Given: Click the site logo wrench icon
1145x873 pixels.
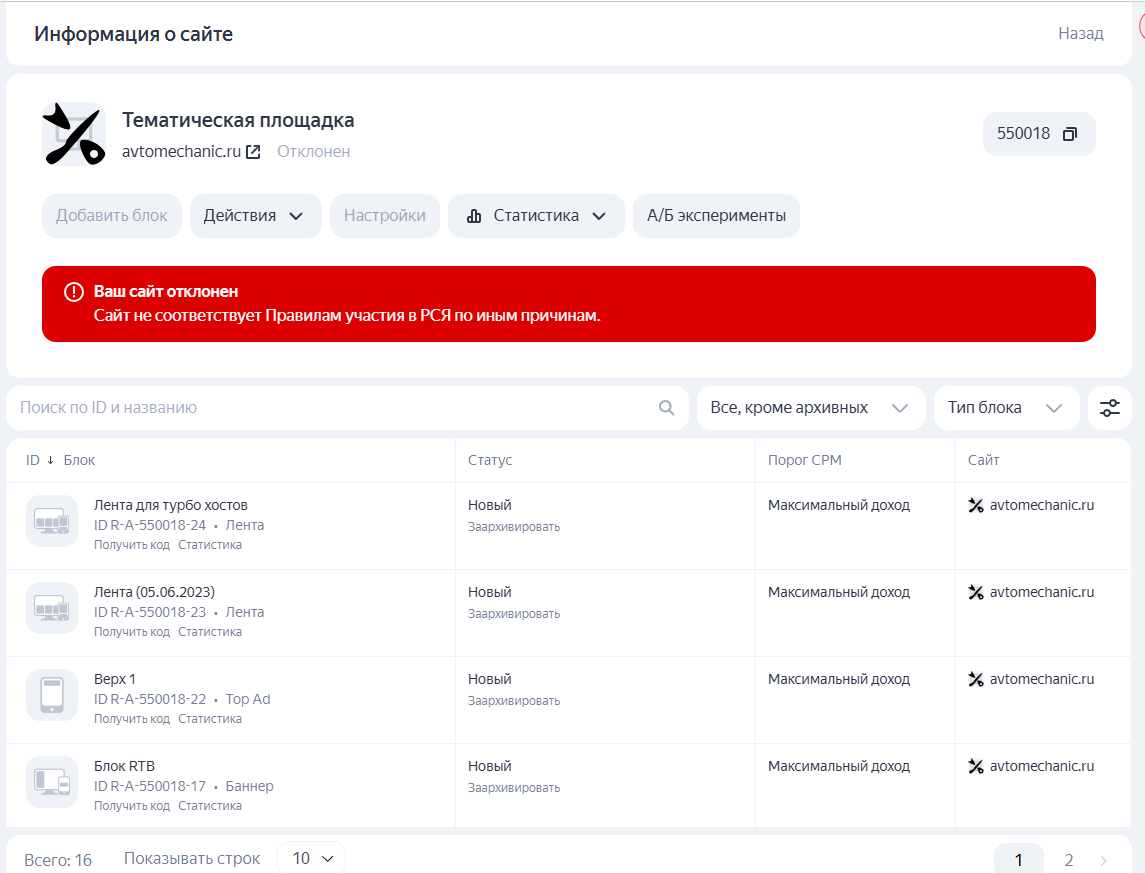Looking at the screenshot, I should [x=74, y=134].
